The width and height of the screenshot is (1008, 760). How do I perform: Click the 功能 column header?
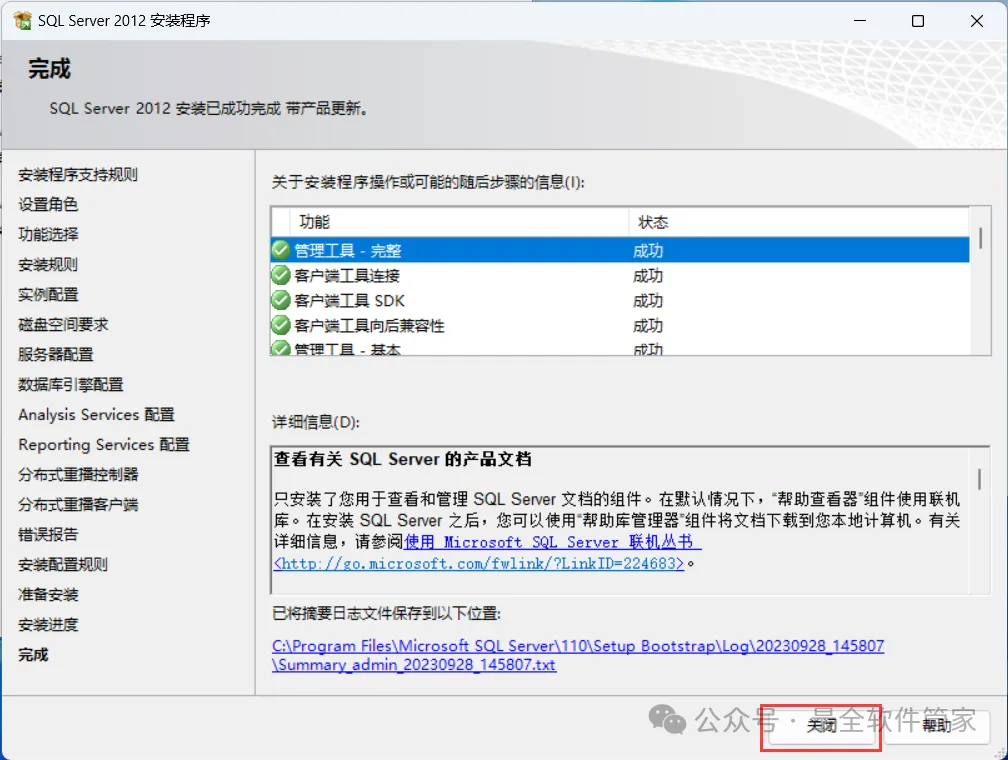coord(459,222)
